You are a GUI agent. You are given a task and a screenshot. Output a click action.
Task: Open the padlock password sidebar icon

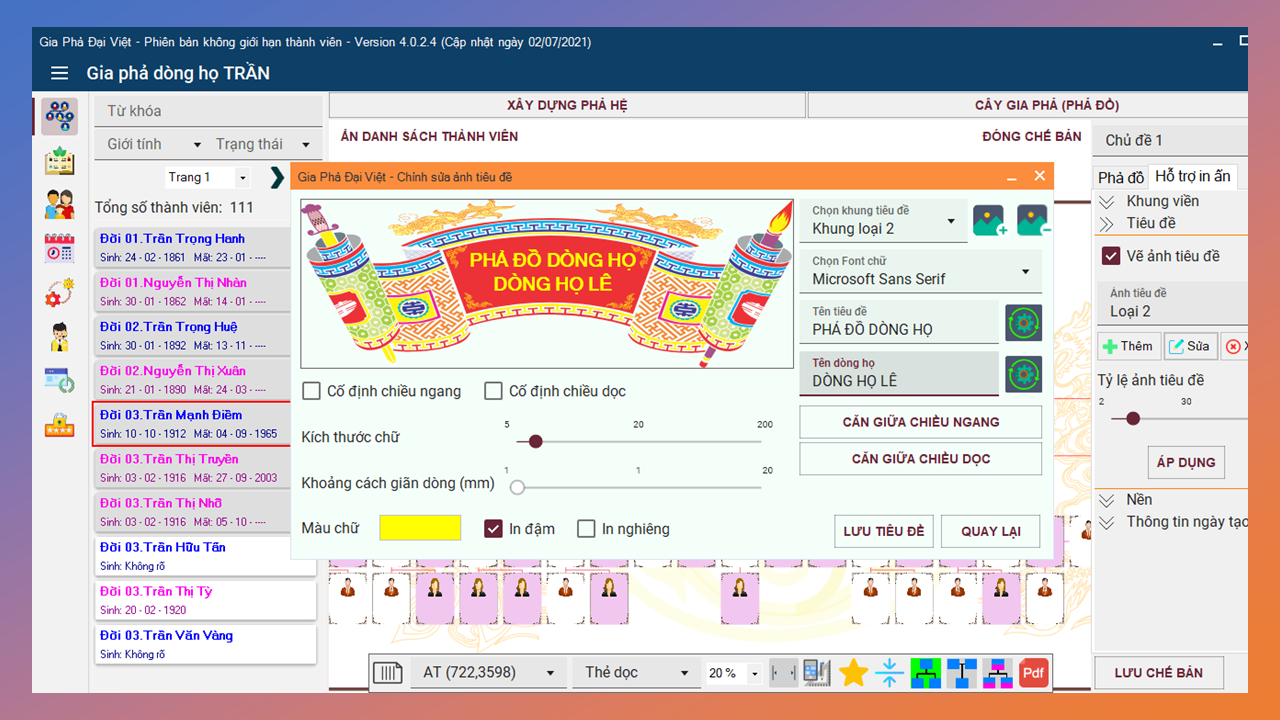click(60, 424)
